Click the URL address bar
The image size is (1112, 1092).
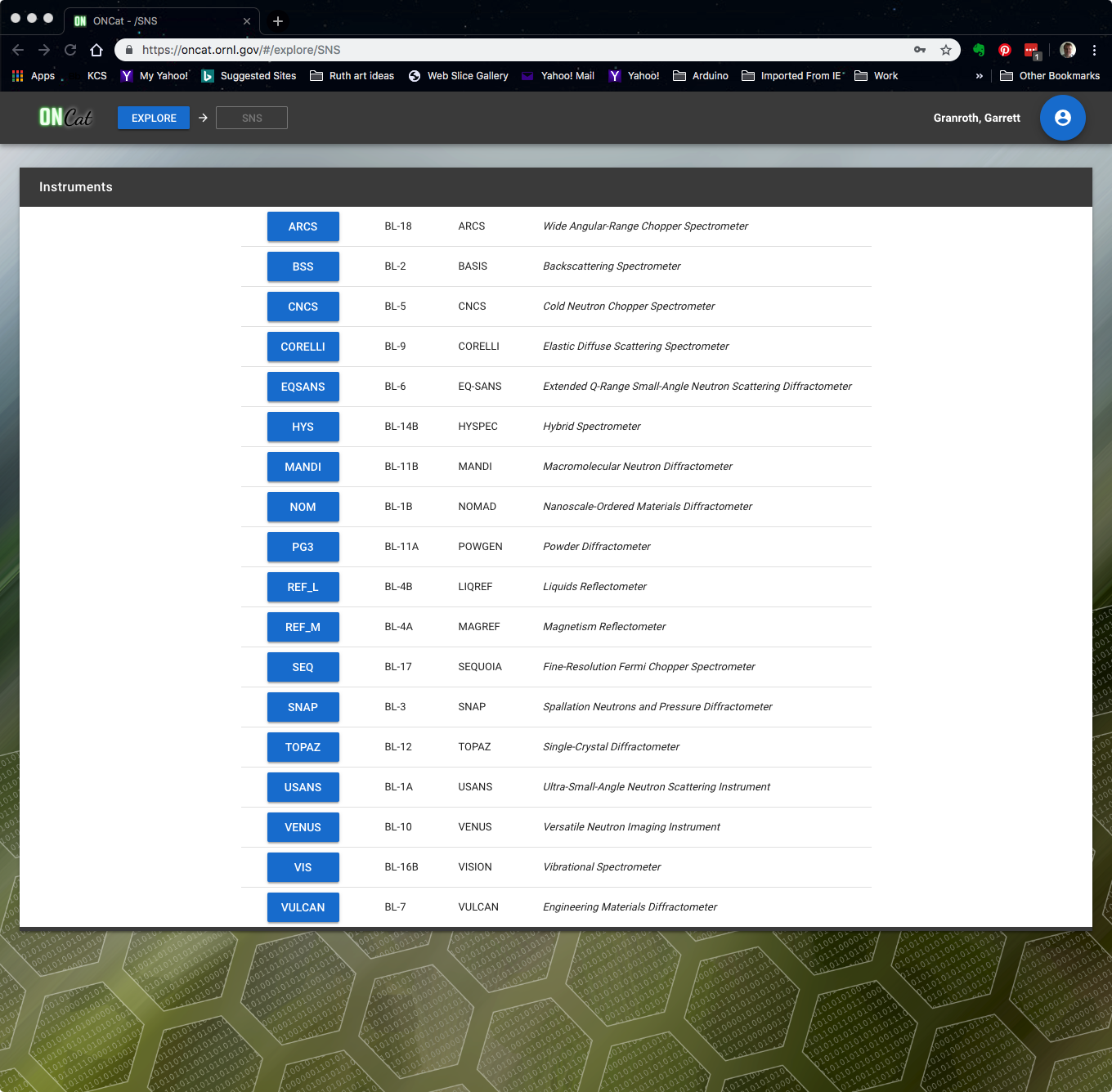(x=523, y=50)
